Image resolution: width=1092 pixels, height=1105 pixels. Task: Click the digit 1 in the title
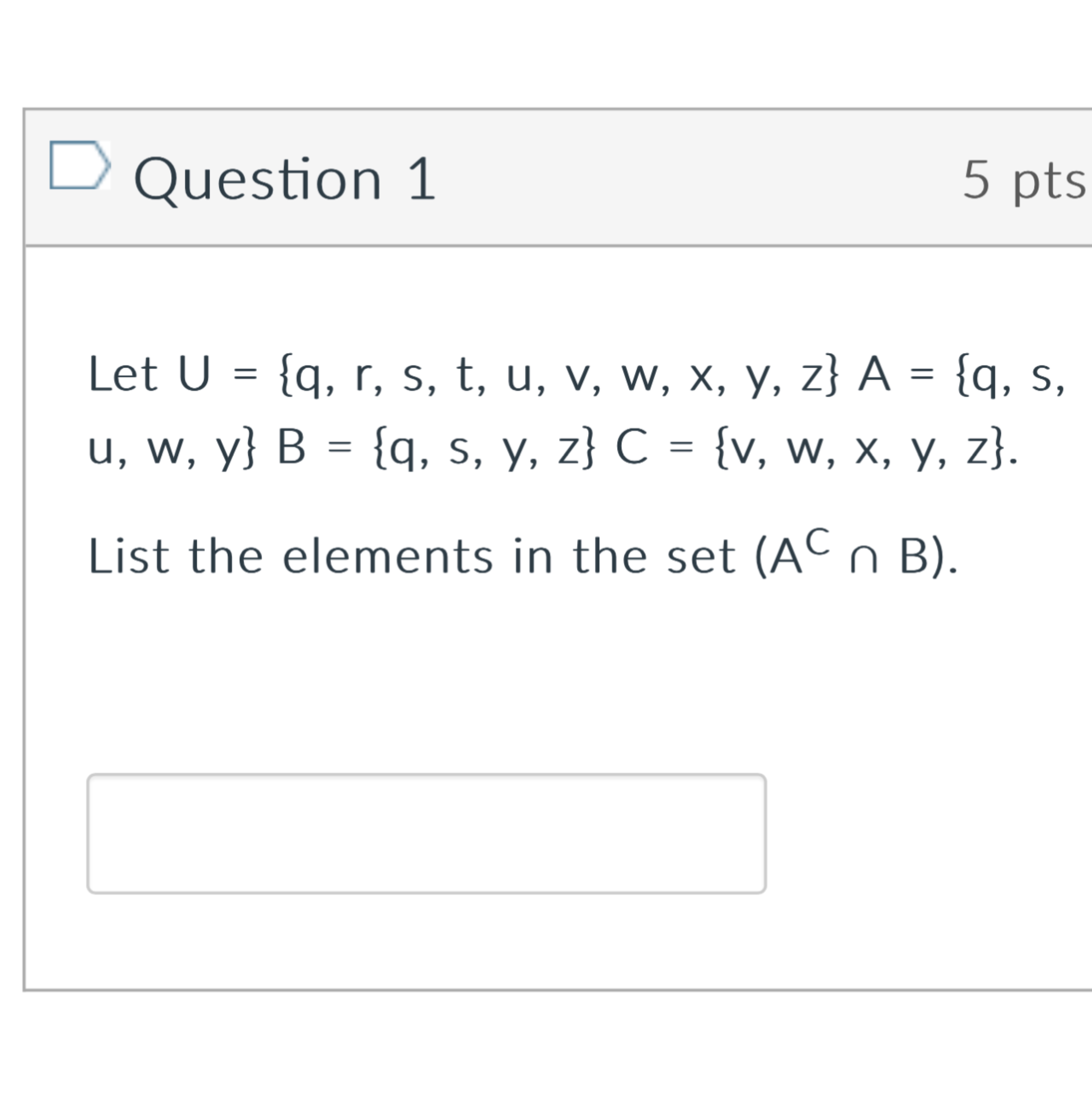(422, 180)
